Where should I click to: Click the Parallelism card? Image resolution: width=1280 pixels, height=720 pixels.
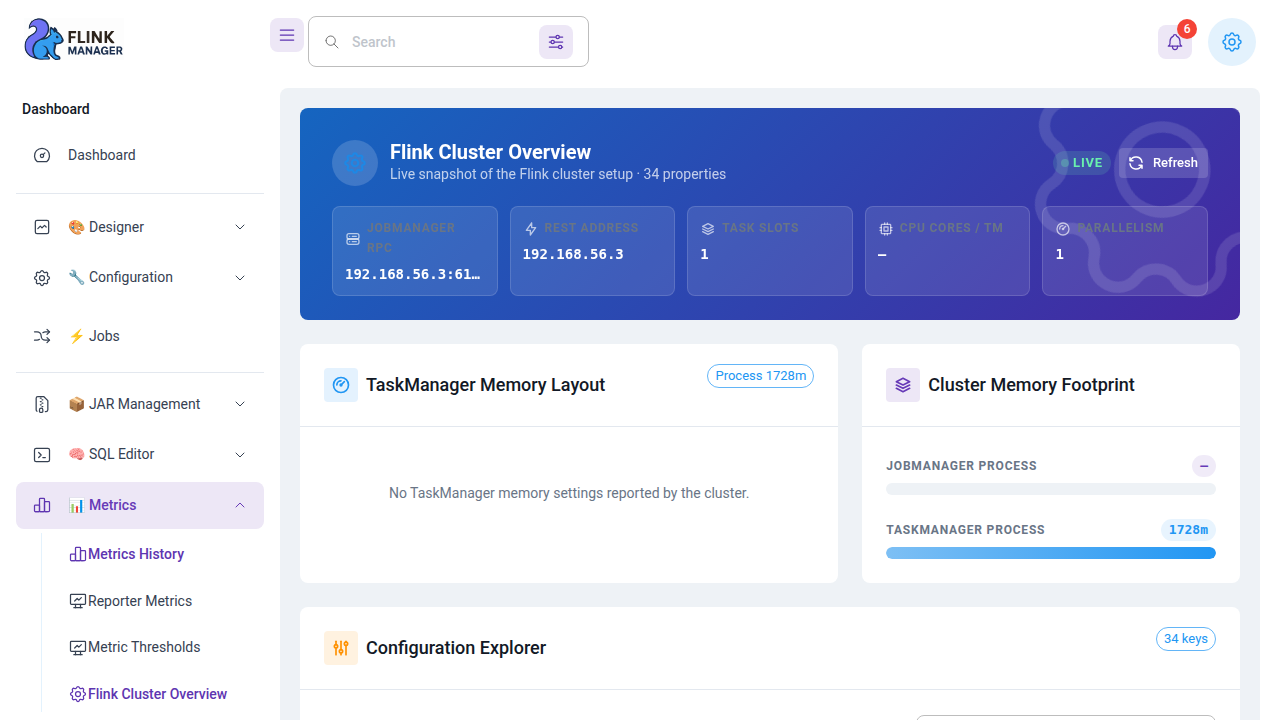(x=1125, y=251)
